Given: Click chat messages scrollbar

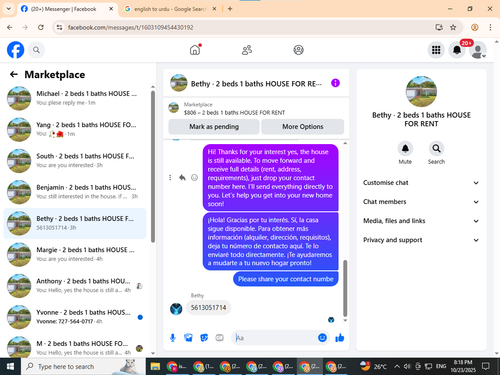Looking at the screenshot, I should coord(345,288).
